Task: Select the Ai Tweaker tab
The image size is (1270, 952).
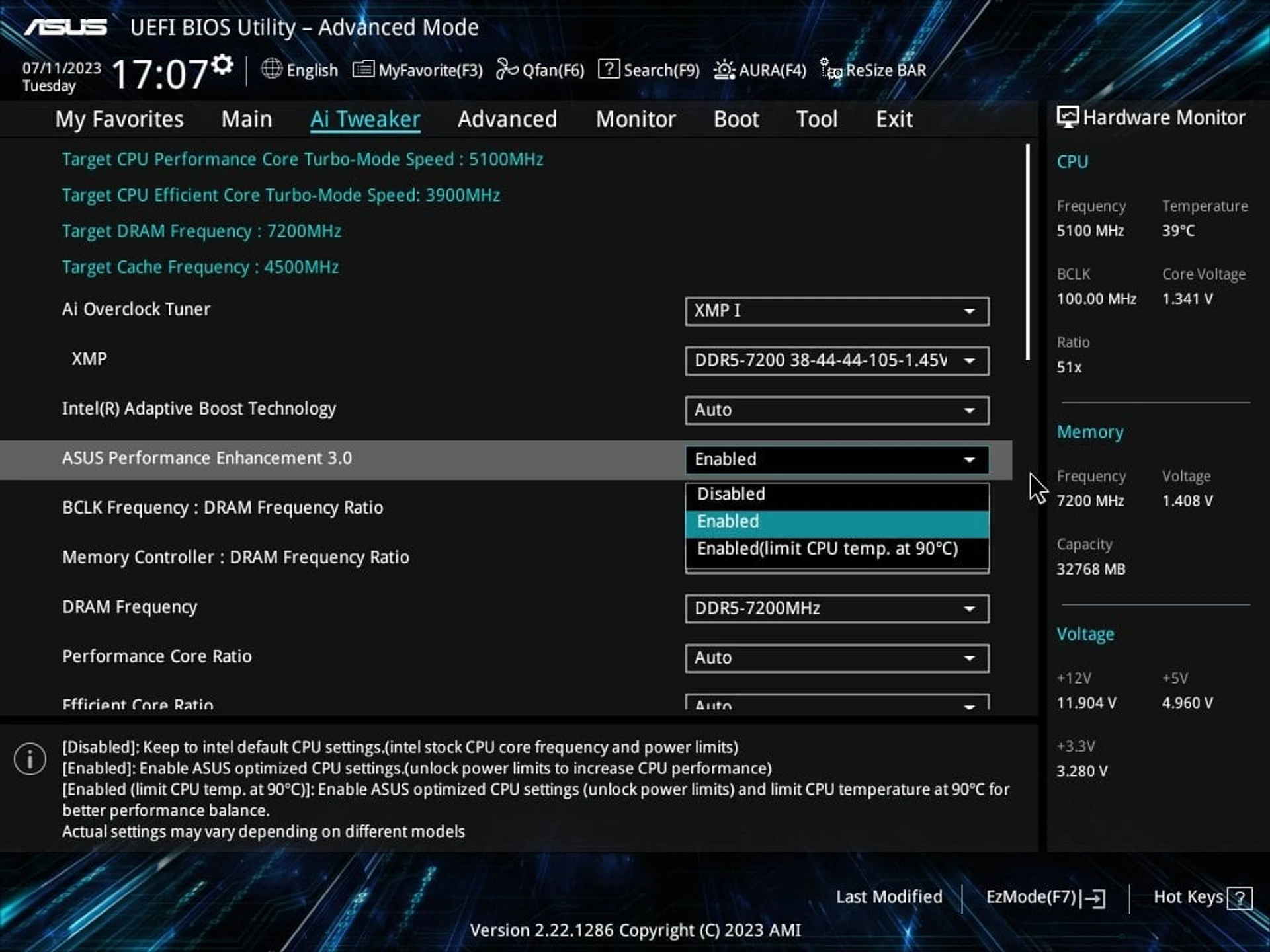Action: [x=365, y=119]
